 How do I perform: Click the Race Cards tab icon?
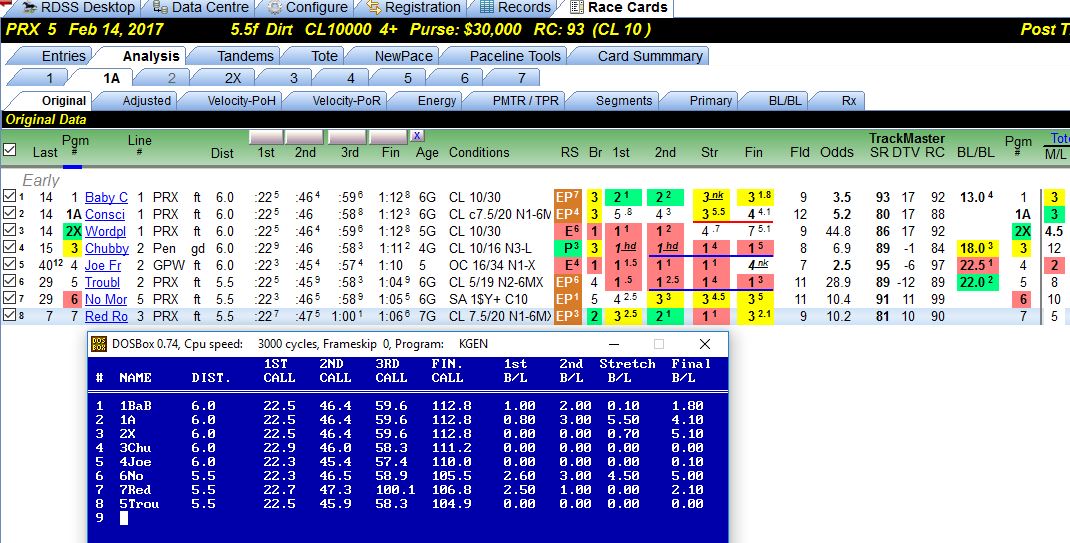(577, 8)
